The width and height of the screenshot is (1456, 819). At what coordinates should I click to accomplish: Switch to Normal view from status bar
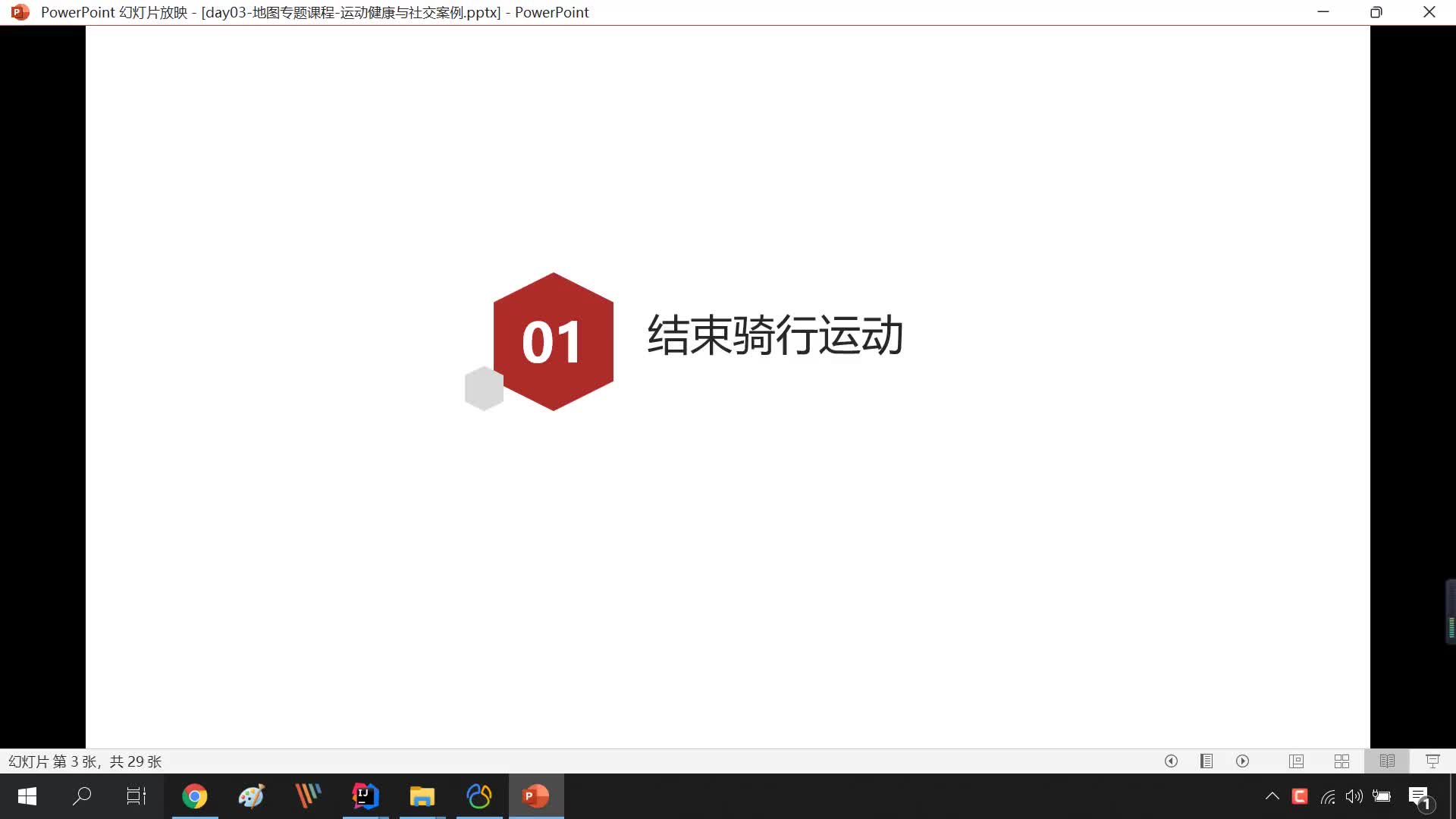pos(1296,761)
